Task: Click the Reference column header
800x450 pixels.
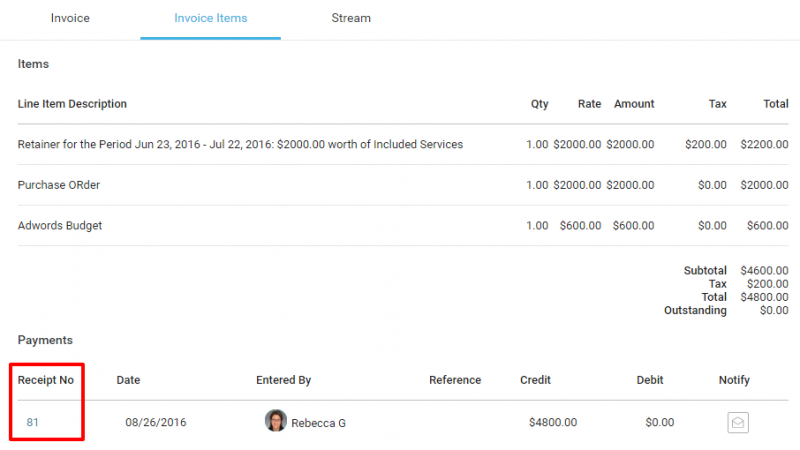Action: [x=455, y=380]
